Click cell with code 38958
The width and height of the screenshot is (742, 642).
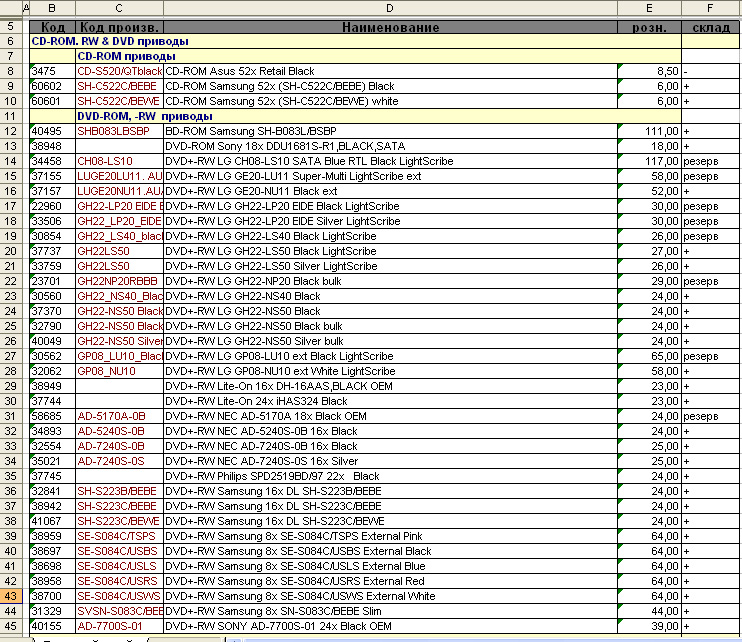pos(53,581)
